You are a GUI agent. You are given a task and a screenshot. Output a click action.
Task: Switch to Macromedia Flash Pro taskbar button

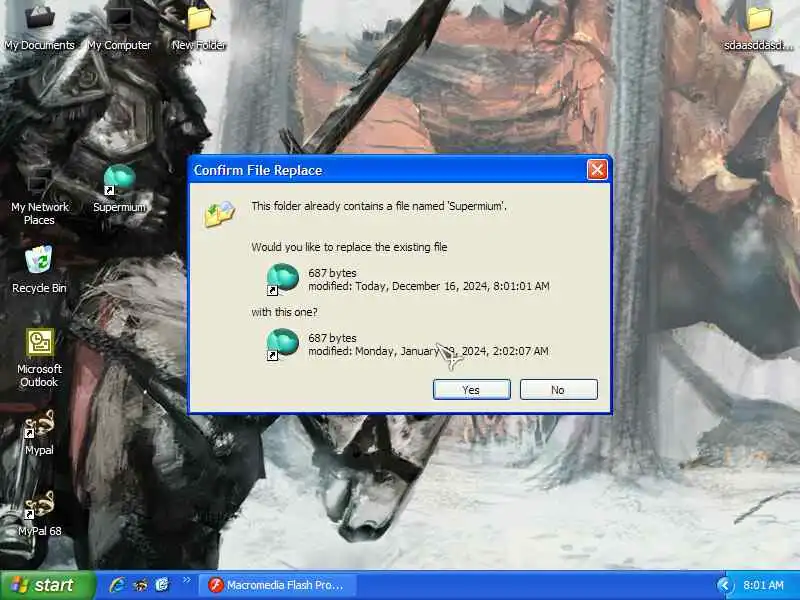(x=277, y=585)
